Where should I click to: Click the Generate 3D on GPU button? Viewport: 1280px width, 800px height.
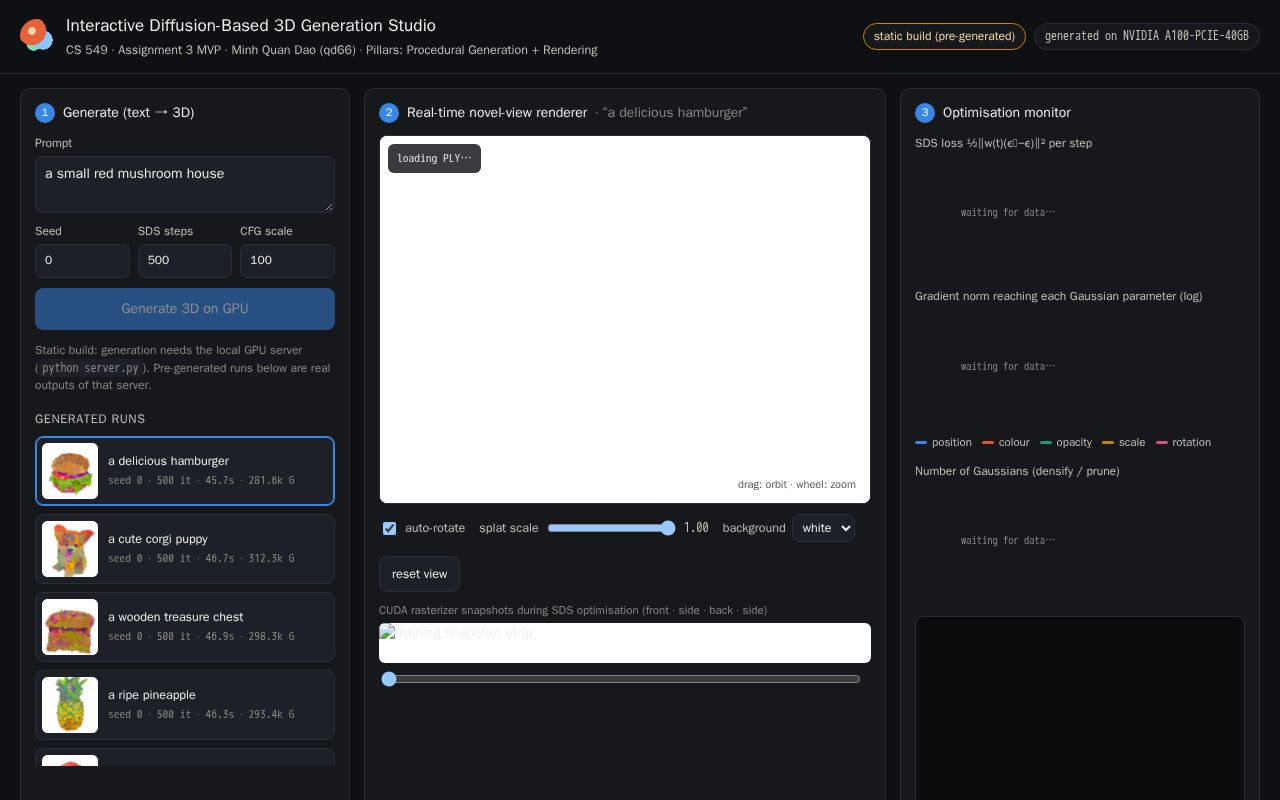185,309
